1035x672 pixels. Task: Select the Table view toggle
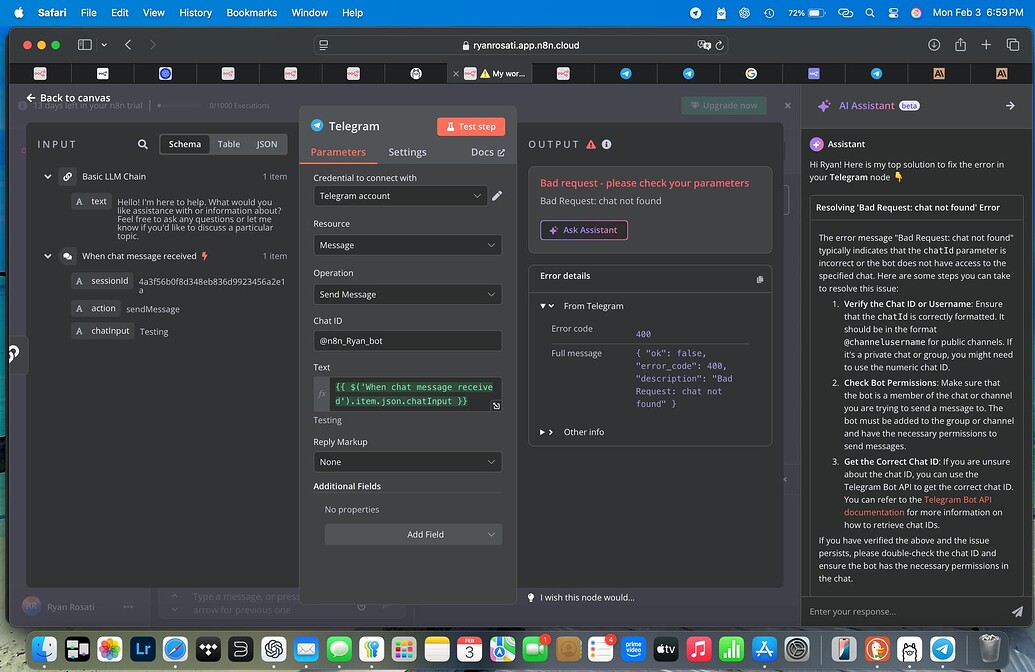[228, 143]
